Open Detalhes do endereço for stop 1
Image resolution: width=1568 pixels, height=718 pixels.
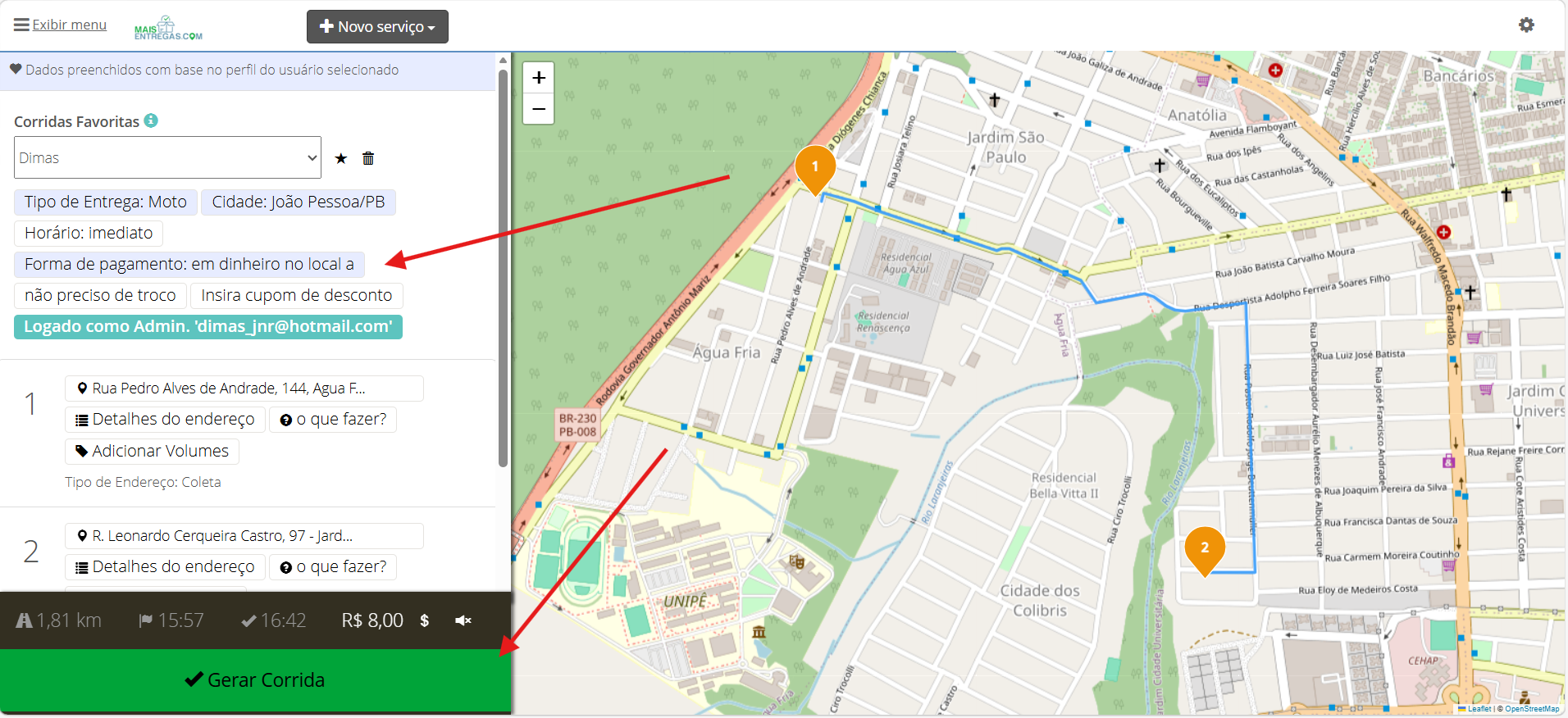coord(165,419)
